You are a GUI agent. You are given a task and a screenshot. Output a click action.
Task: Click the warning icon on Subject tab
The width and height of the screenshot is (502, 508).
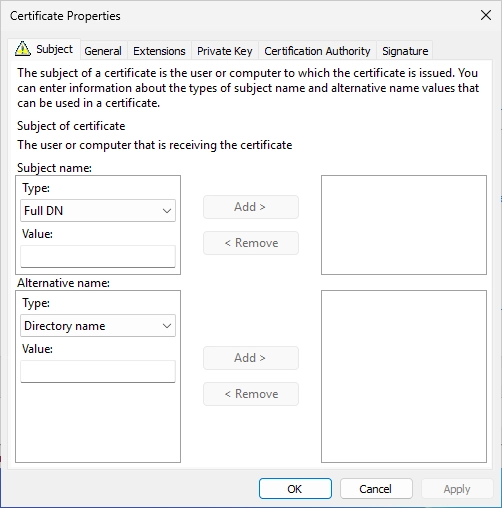pos(23,49)
